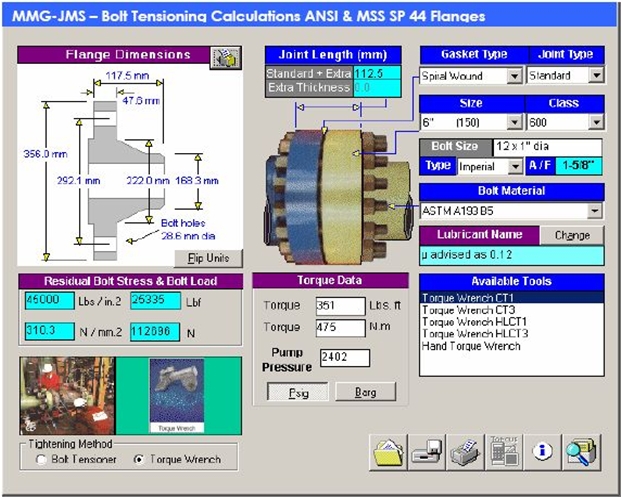This screenshot has height=498, width=622.
Task: Click the Extra Thickness value field
Action: click(x=376, y=88)
